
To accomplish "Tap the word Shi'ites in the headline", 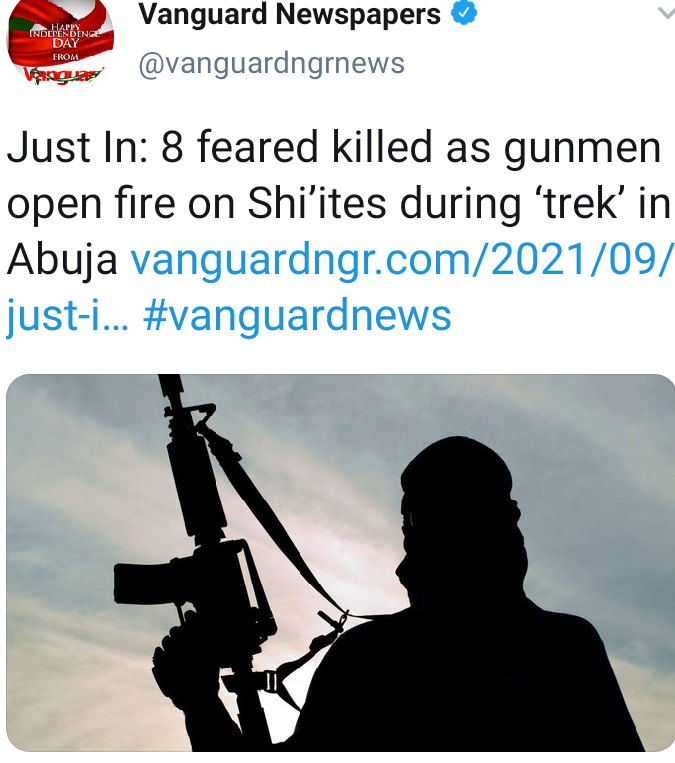I will point(317,202).
